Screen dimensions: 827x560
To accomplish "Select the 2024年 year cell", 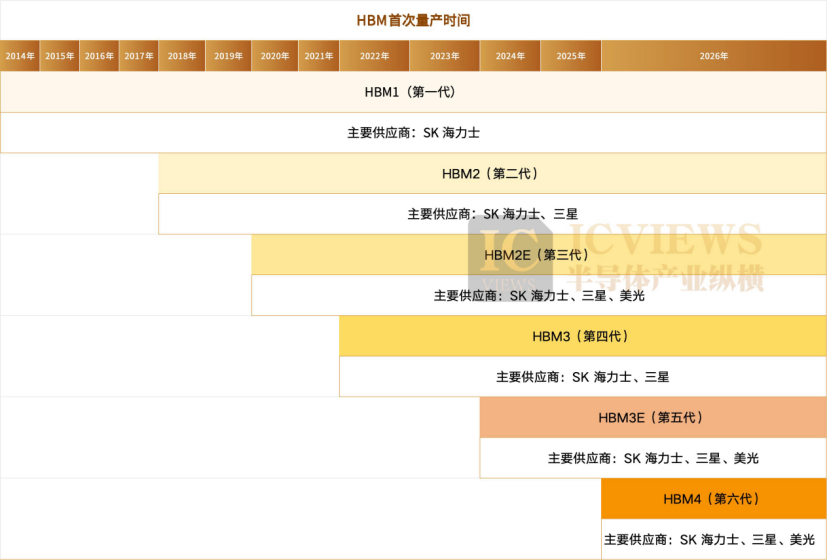I will coord(510,56).
